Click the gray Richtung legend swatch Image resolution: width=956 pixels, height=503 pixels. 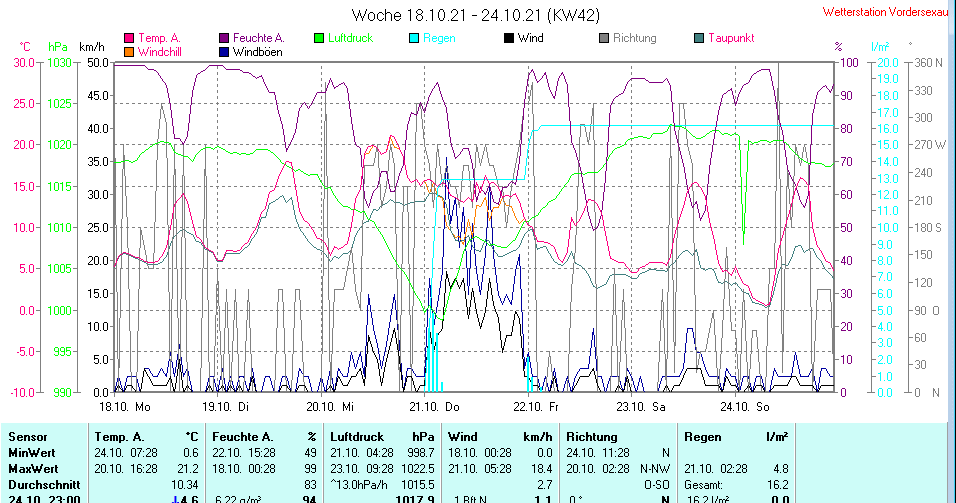605,39
